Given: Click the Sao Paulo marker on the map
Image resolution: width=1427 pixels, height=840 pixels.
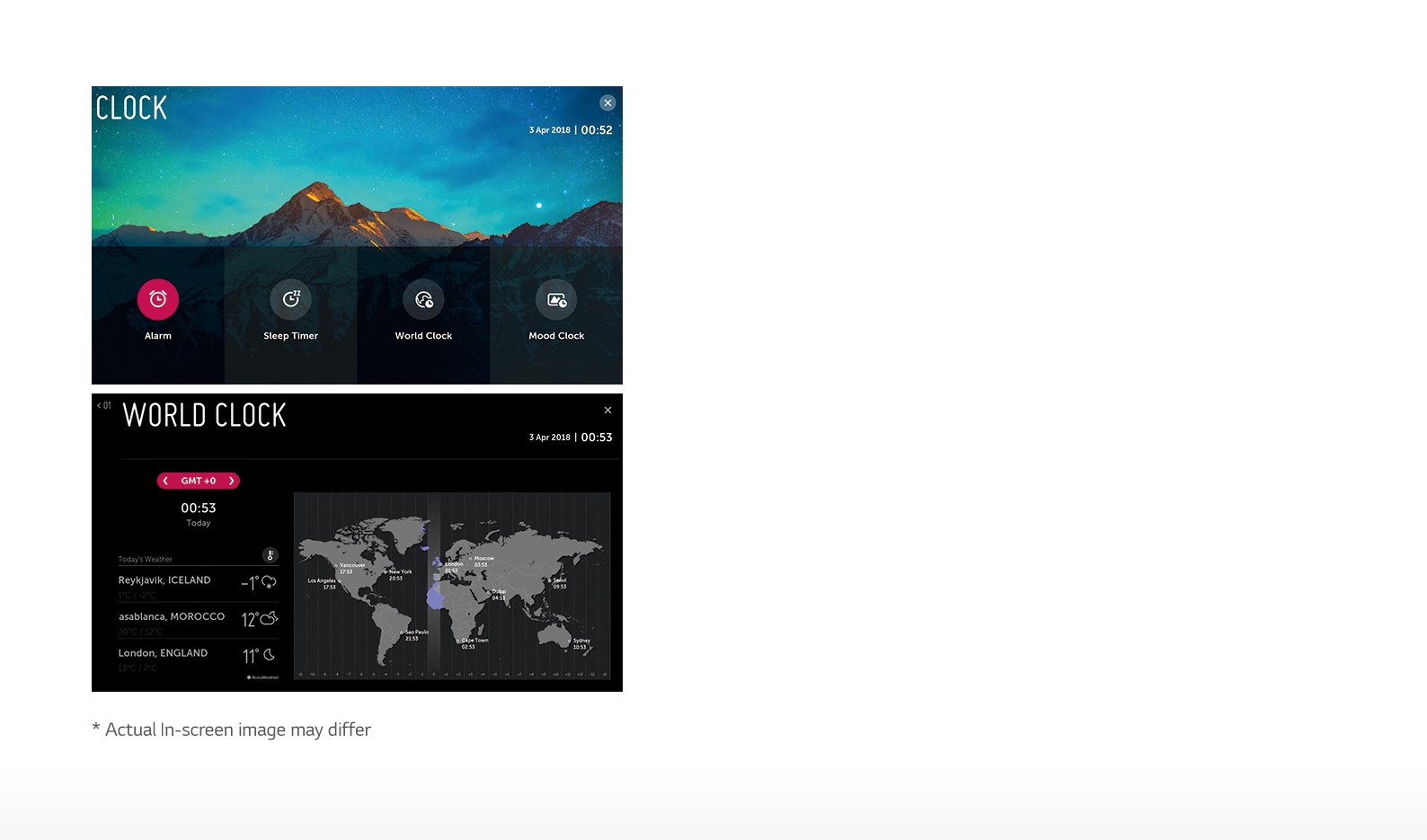Looking at the screenshot, I should 402,632.
